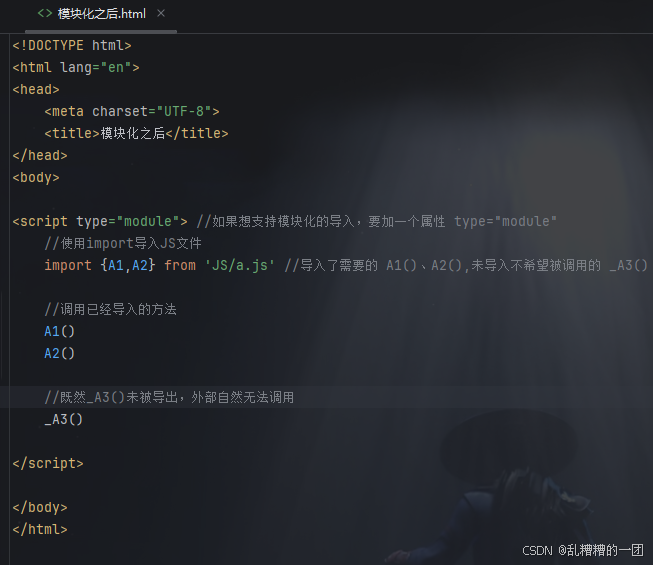The image size is (653, 565).
Task: Click the closing html tag
Action: tap(40, 529)
